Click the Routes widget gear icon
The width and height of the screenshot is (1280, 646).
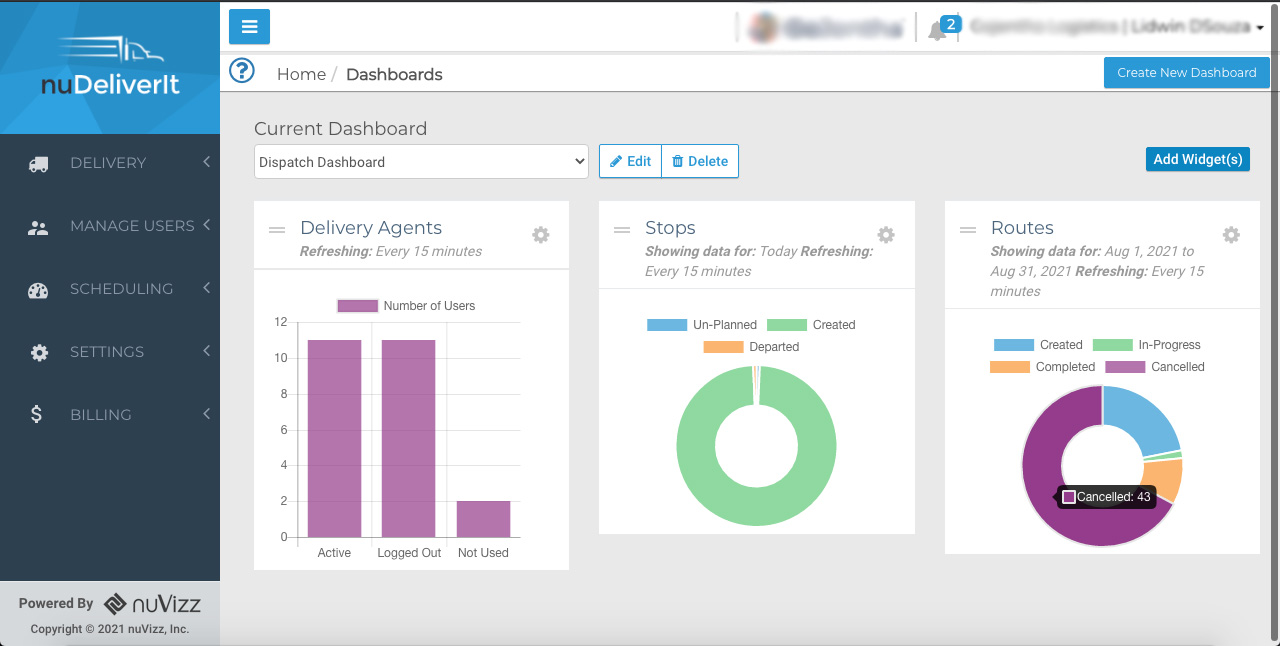[x=1230, y=235]
